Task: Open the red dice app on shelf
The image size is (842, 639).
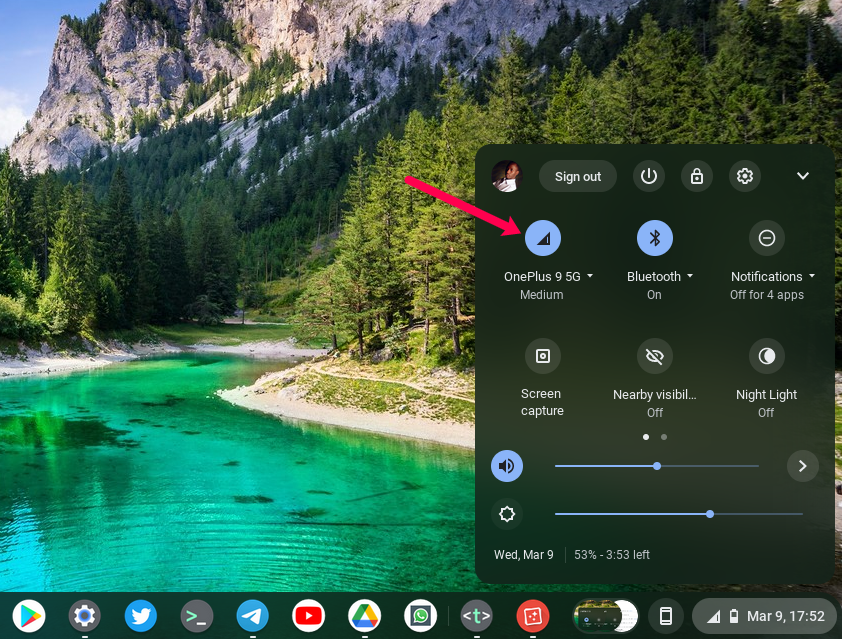Action: [532, 616]
